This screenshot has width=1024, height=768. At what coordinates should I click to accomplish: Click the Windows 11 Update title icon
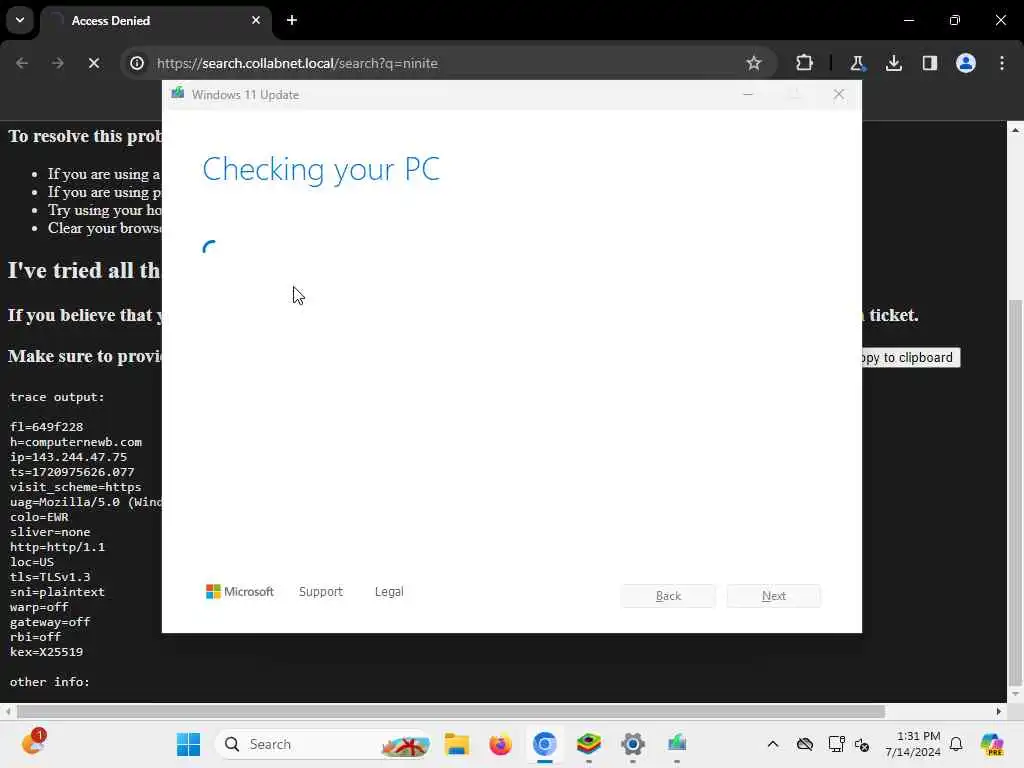tap(178, 93)
